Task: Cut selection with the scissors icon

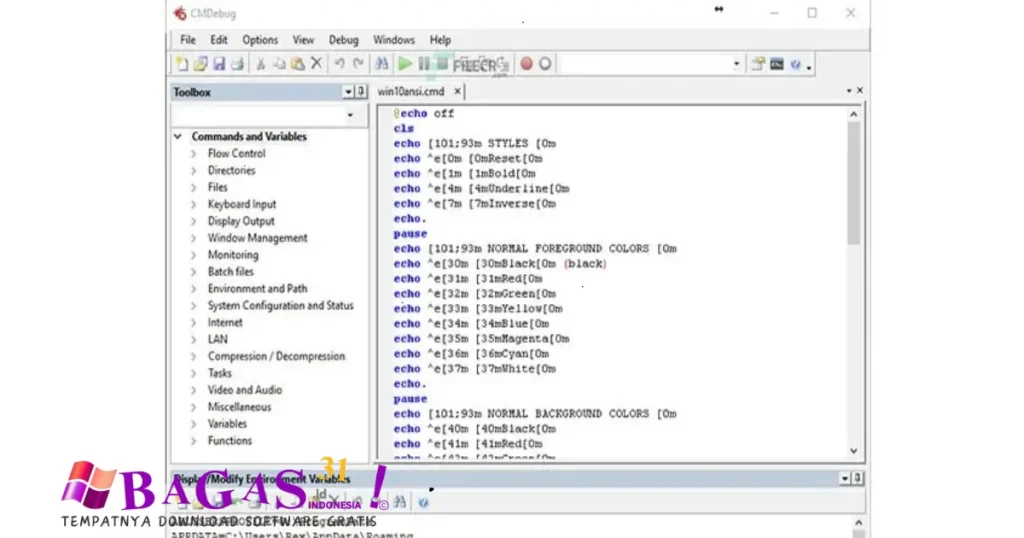Action: (x=260, y=64)
